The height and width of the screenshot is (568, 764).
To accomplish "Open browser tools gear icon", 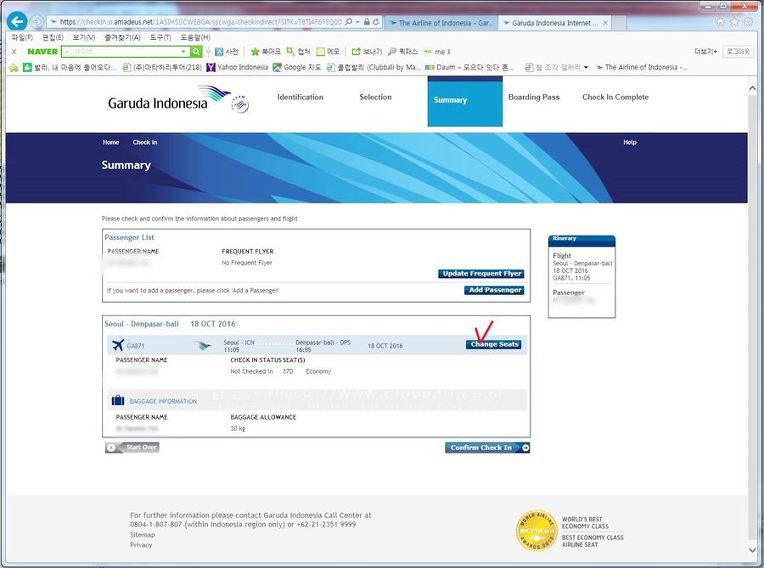I will click(x=747, y=22).
